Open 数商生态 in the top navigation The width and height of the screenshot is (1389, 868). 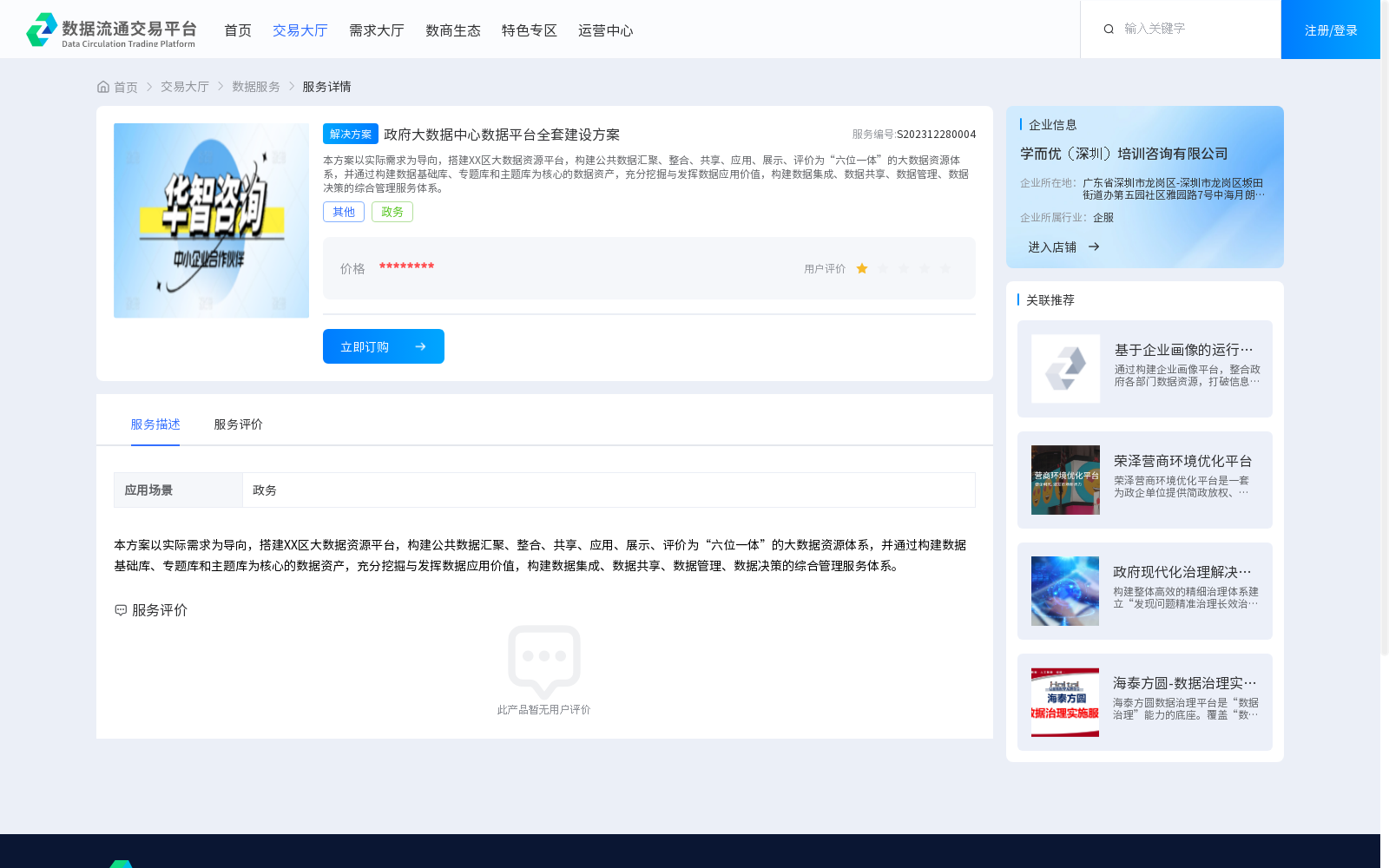point(453,30)
